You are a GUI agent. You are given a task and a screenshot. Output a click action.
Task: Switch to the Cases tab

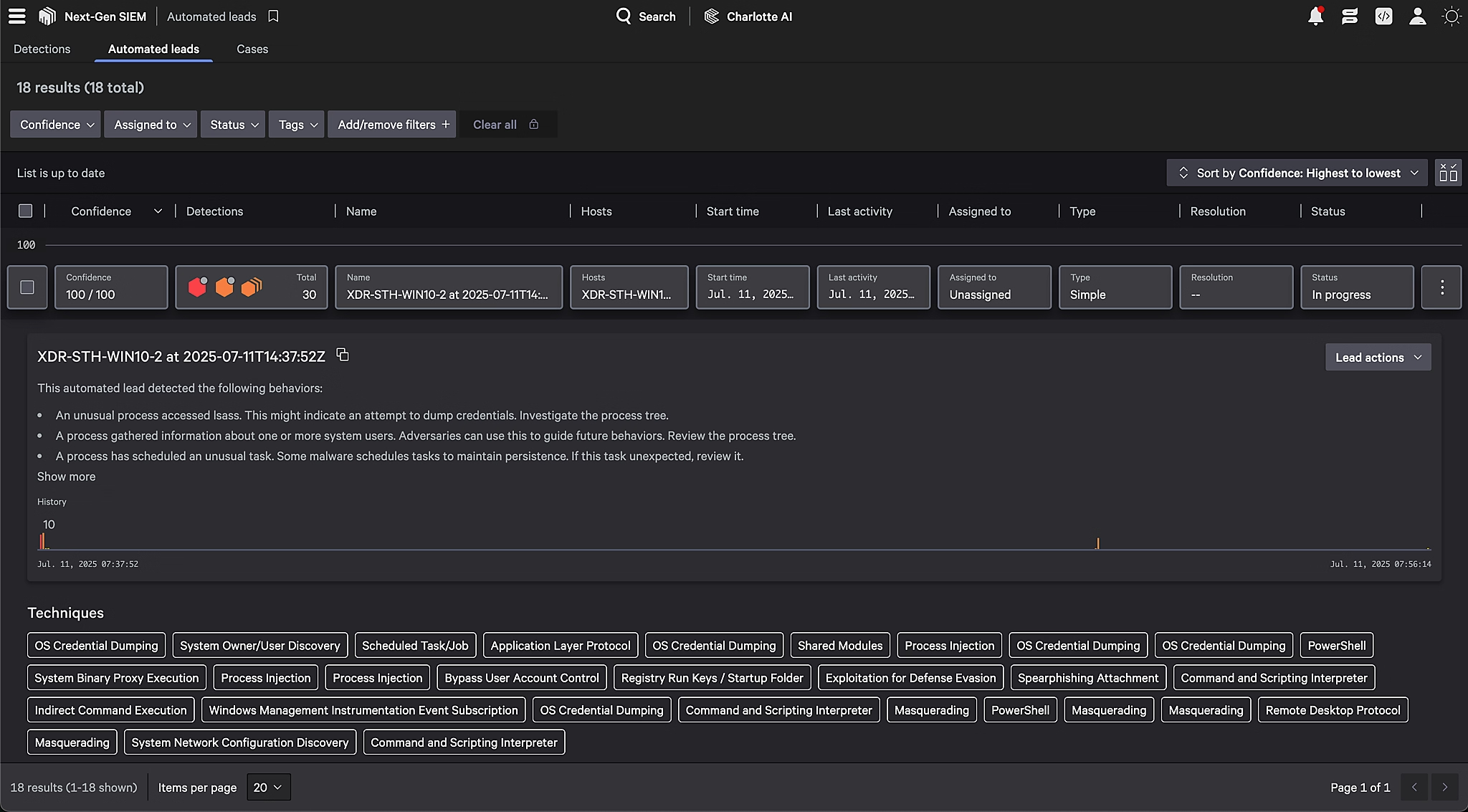252,49
